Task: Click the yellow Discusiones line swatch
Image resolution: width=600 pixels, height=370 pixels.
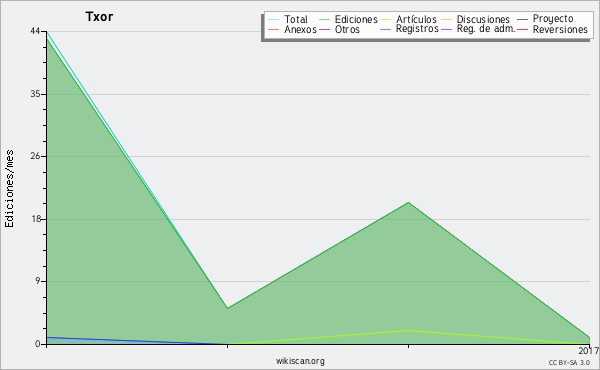Action: tap(447, 20)
